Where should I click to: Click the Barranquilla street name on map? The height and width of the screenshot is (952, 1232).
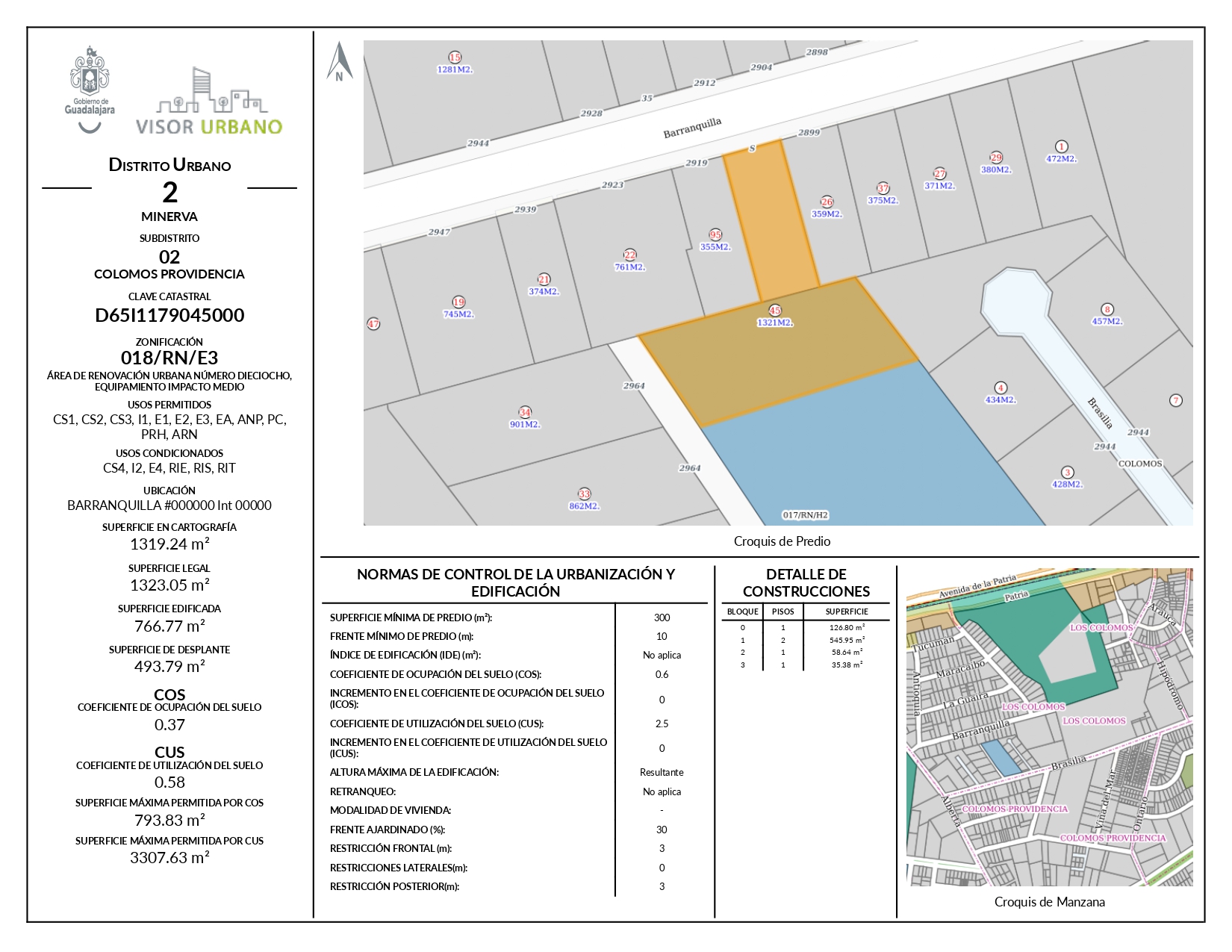tap(692, 128)
